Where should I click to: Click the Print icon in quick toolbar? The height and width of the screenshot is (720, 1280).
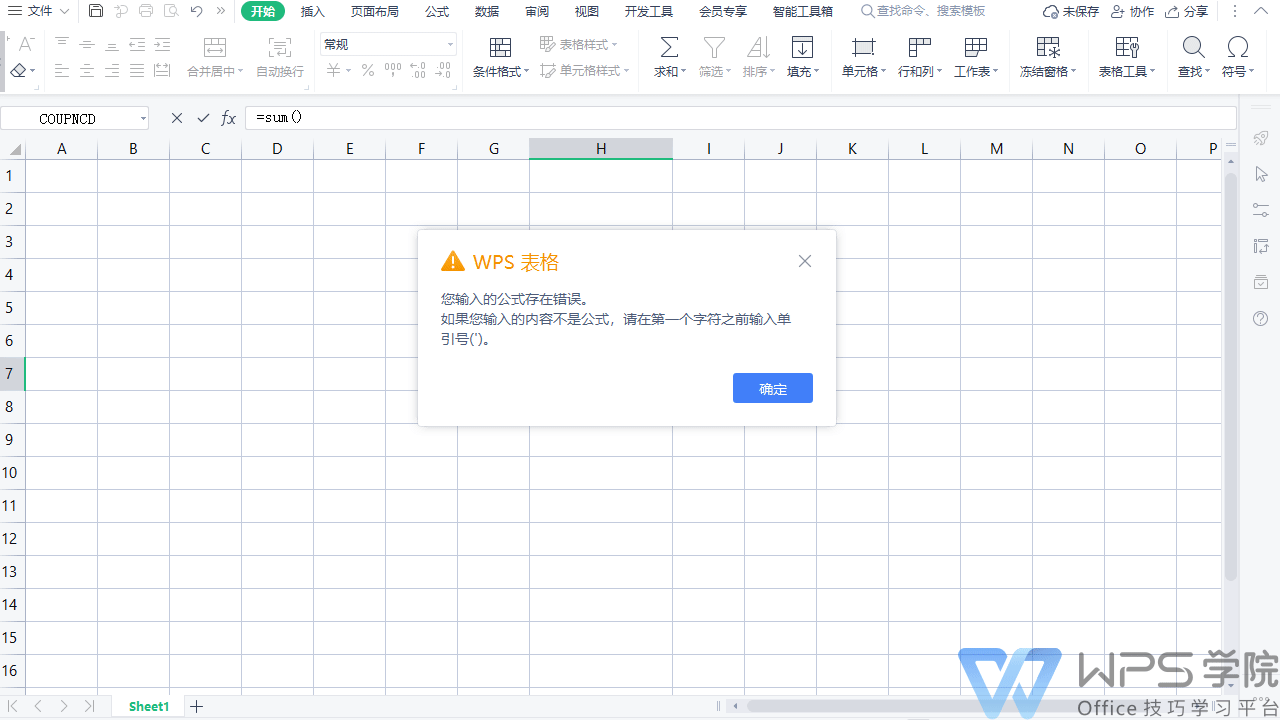pos(146,11)
